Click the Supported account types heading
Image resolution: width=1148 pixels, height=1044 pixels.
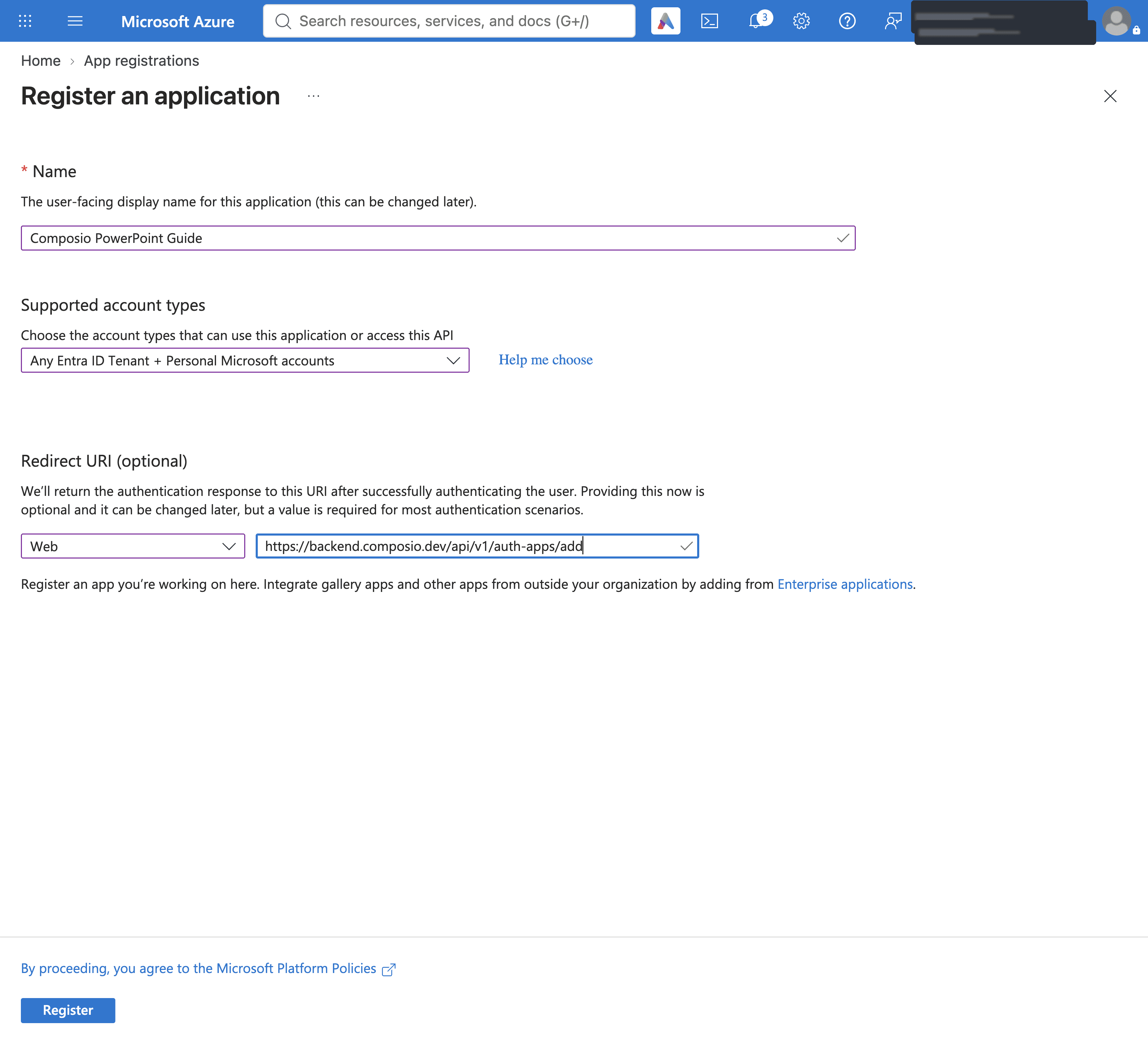113,305
